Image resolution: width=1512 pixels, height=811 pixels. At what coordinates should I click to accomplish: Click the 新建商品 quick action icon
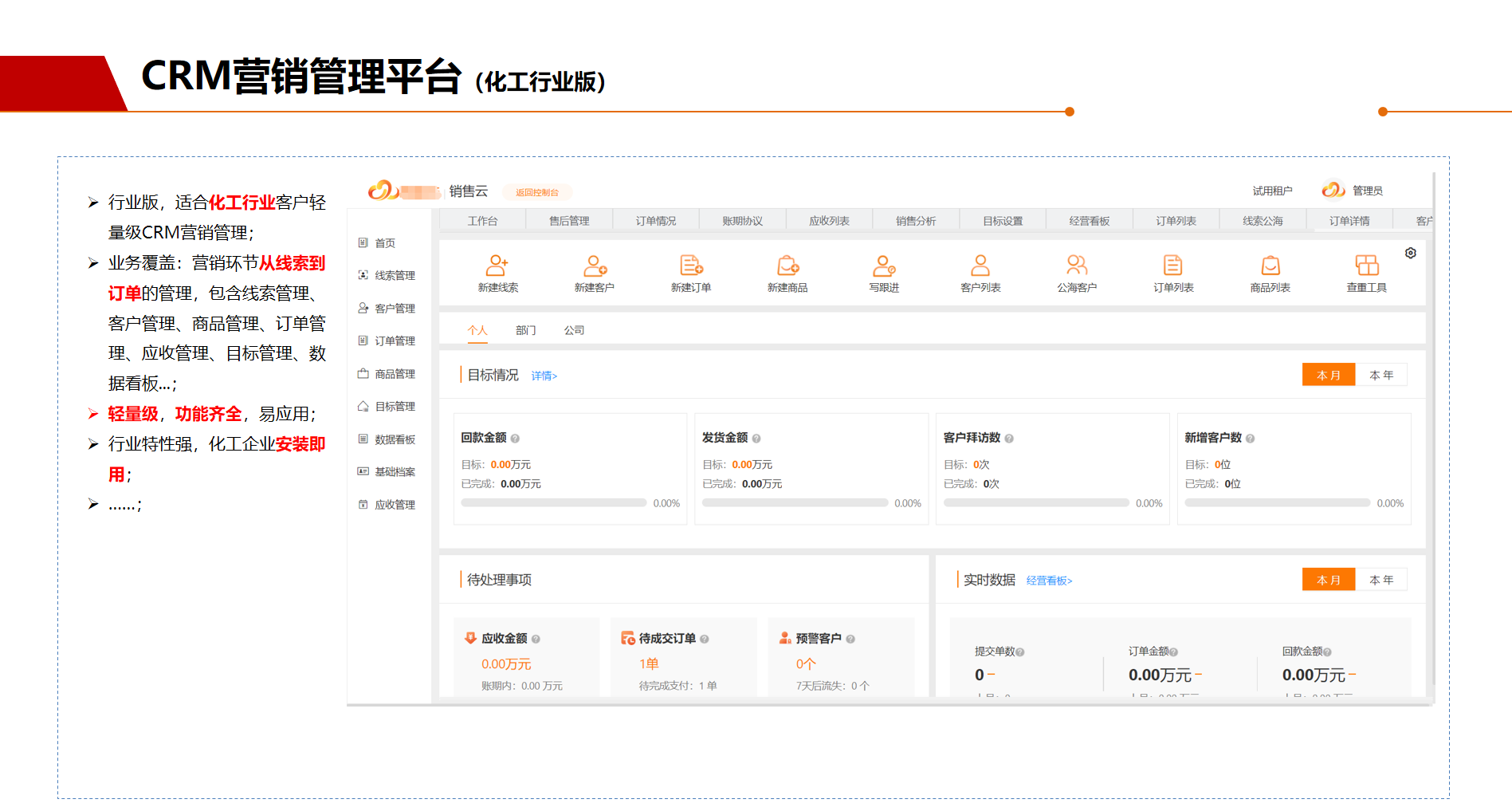click(x=787, y=265)
